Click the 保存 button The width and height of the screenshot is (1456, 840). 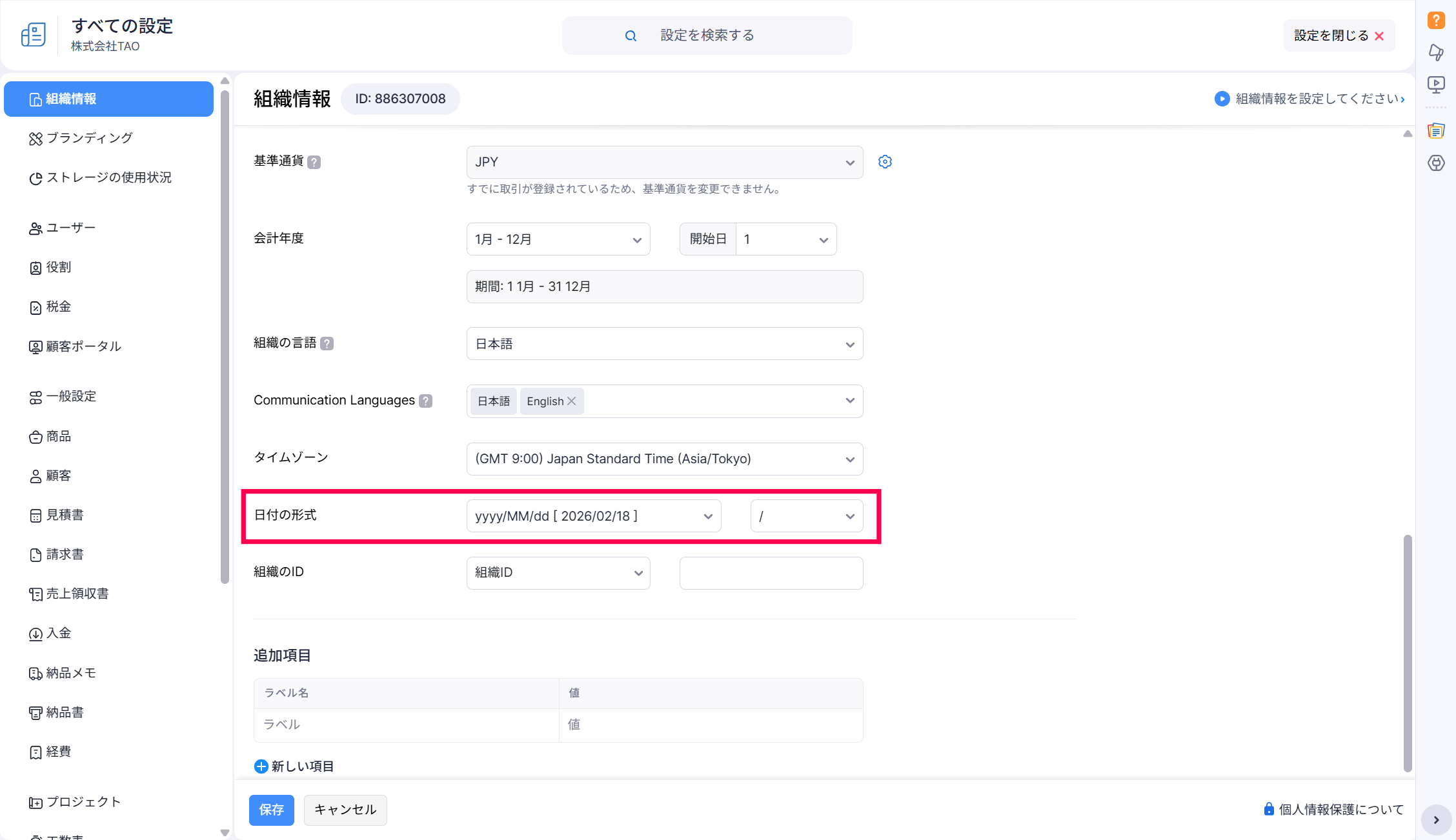click(x=271, y=810)
